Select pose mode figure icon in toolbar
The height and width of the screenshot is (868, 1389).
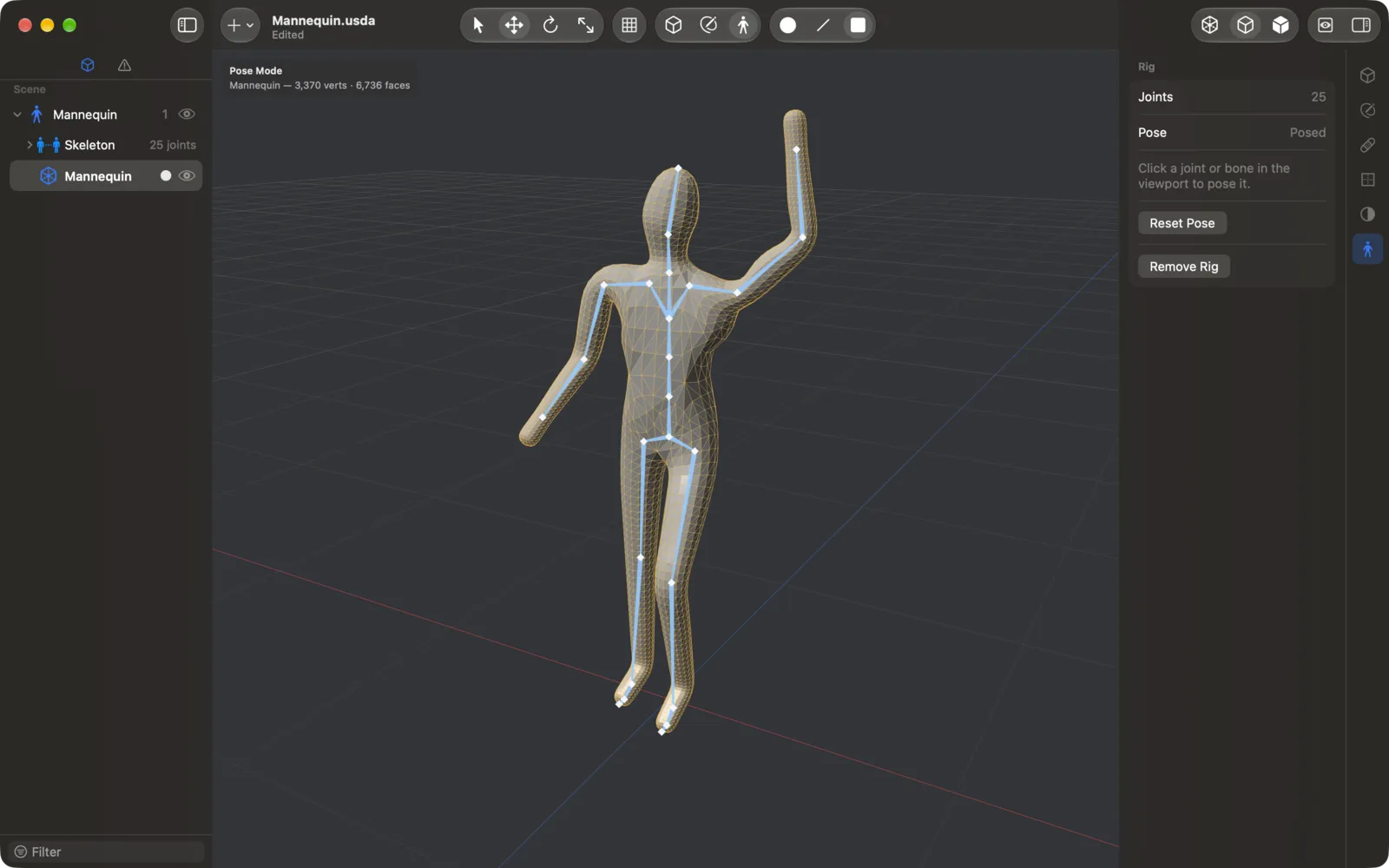pyautogui.click(x=743, y=25)
